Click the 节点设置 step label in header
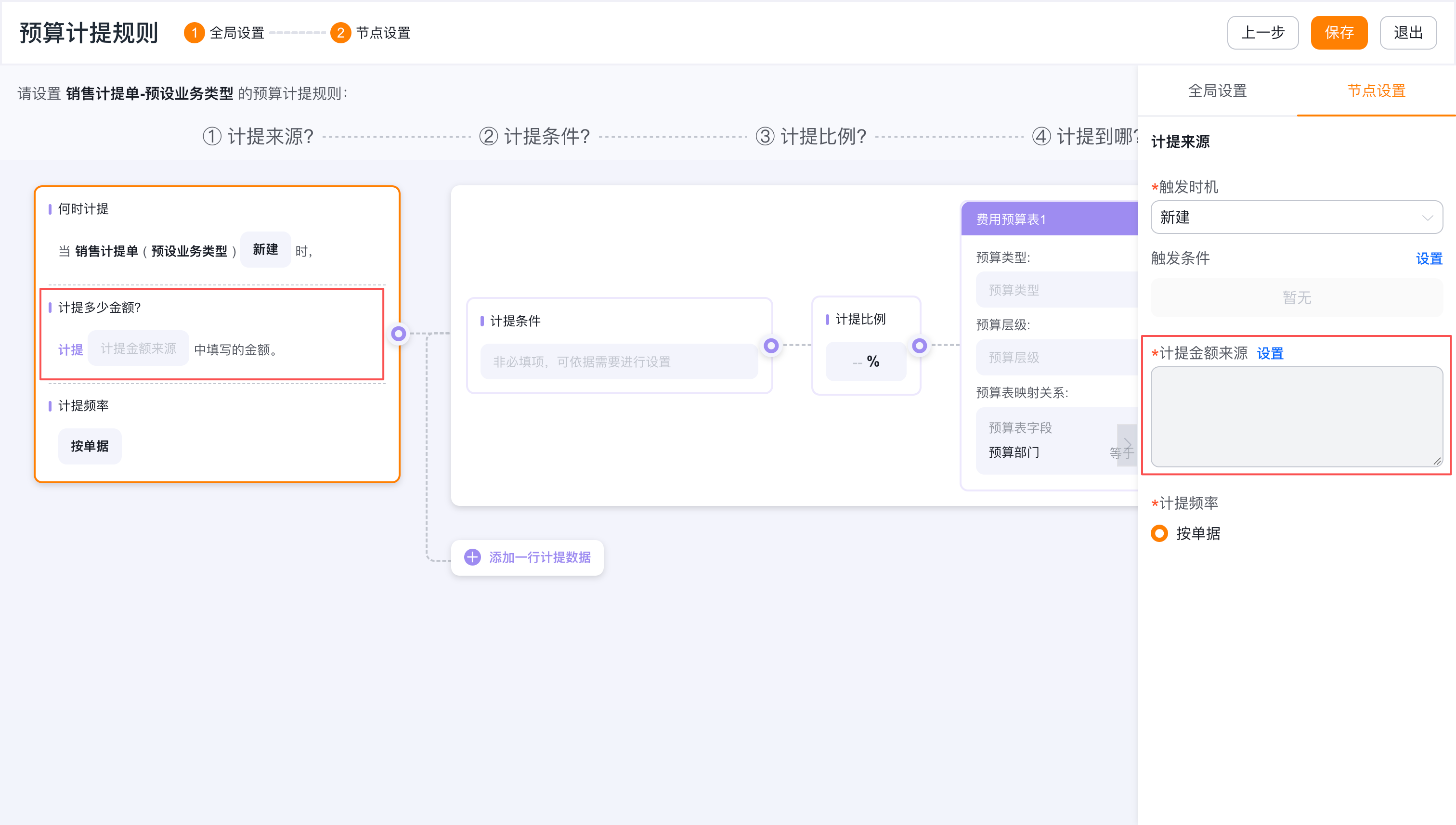The width and height of the screenshot is (1456, 825). [383, 33]
